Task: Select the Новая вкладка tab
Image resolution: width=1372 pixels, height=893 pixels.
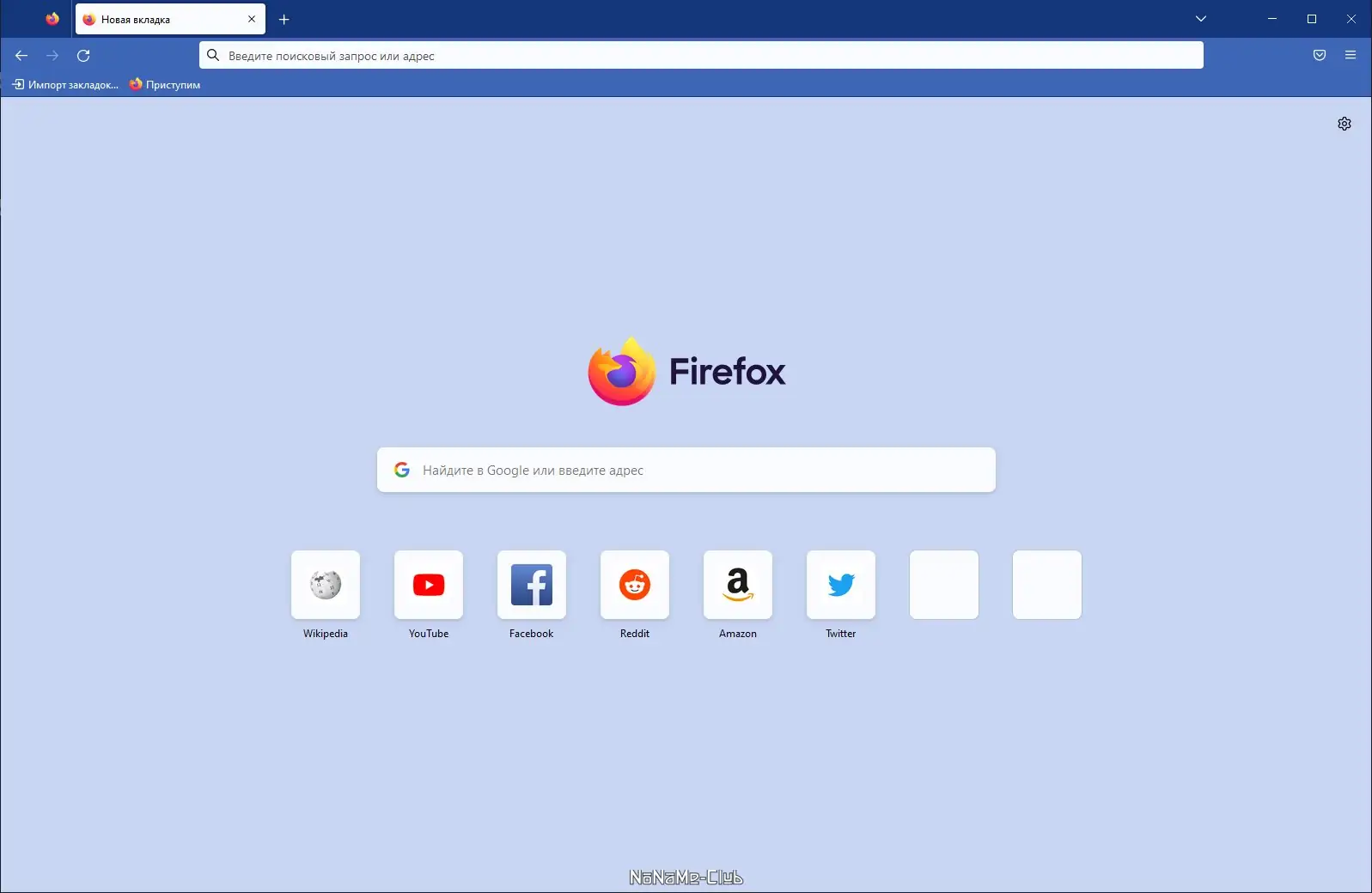Action: 170,20
